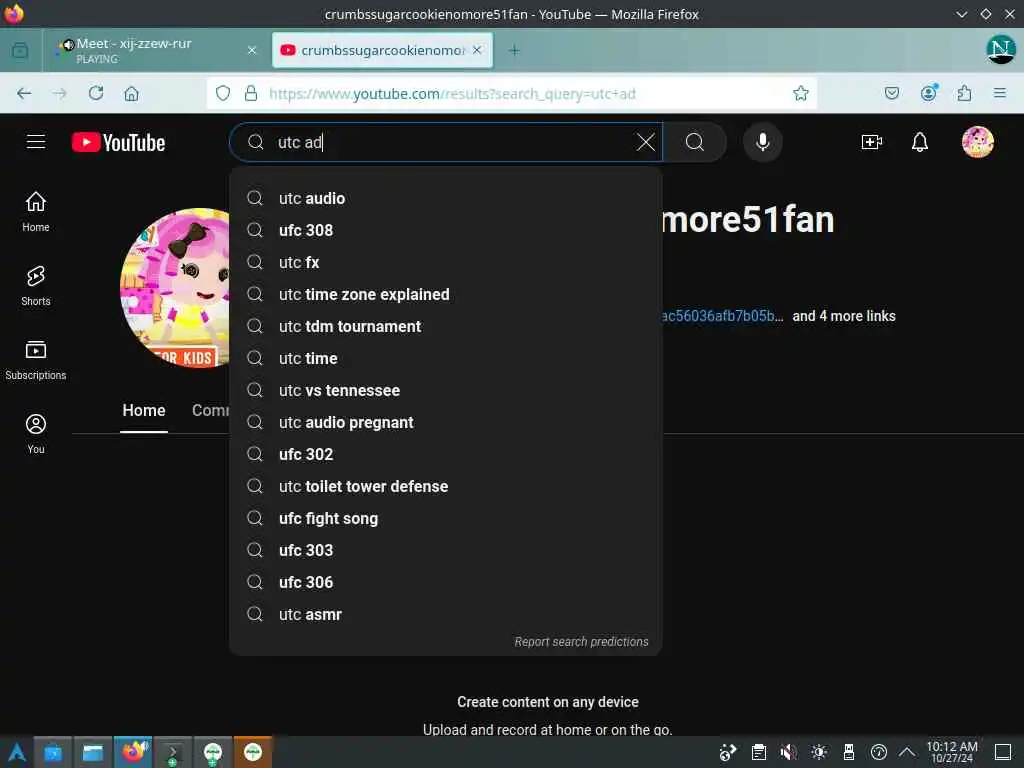Choose 'utc tdm tournament' suggestion
Viewport: 1024px width, 768px height.
[445, 327]
